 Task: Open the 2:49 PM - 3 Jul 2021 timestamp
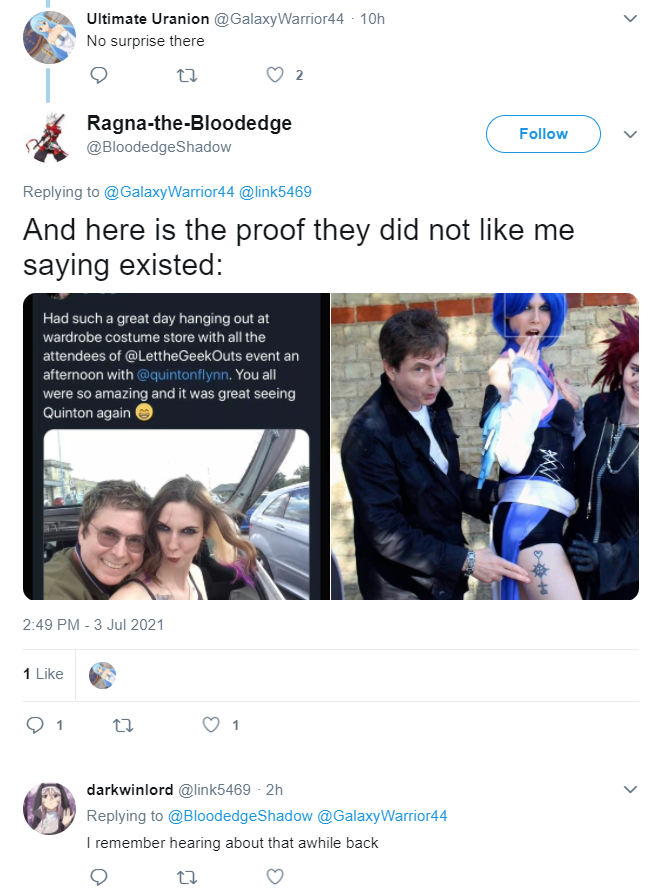pos(93,625)
